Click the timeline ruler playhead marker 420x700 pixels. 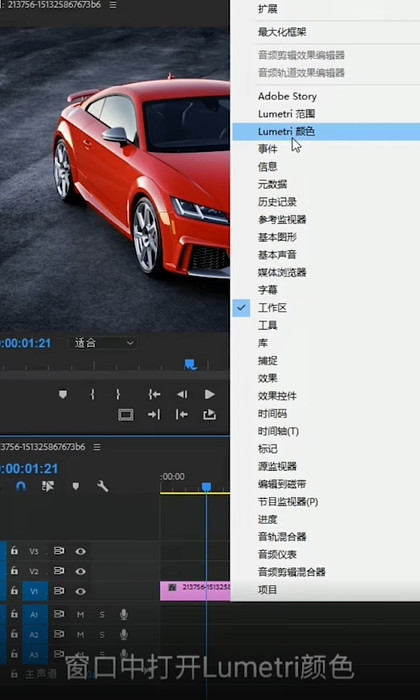click(206, 487)
